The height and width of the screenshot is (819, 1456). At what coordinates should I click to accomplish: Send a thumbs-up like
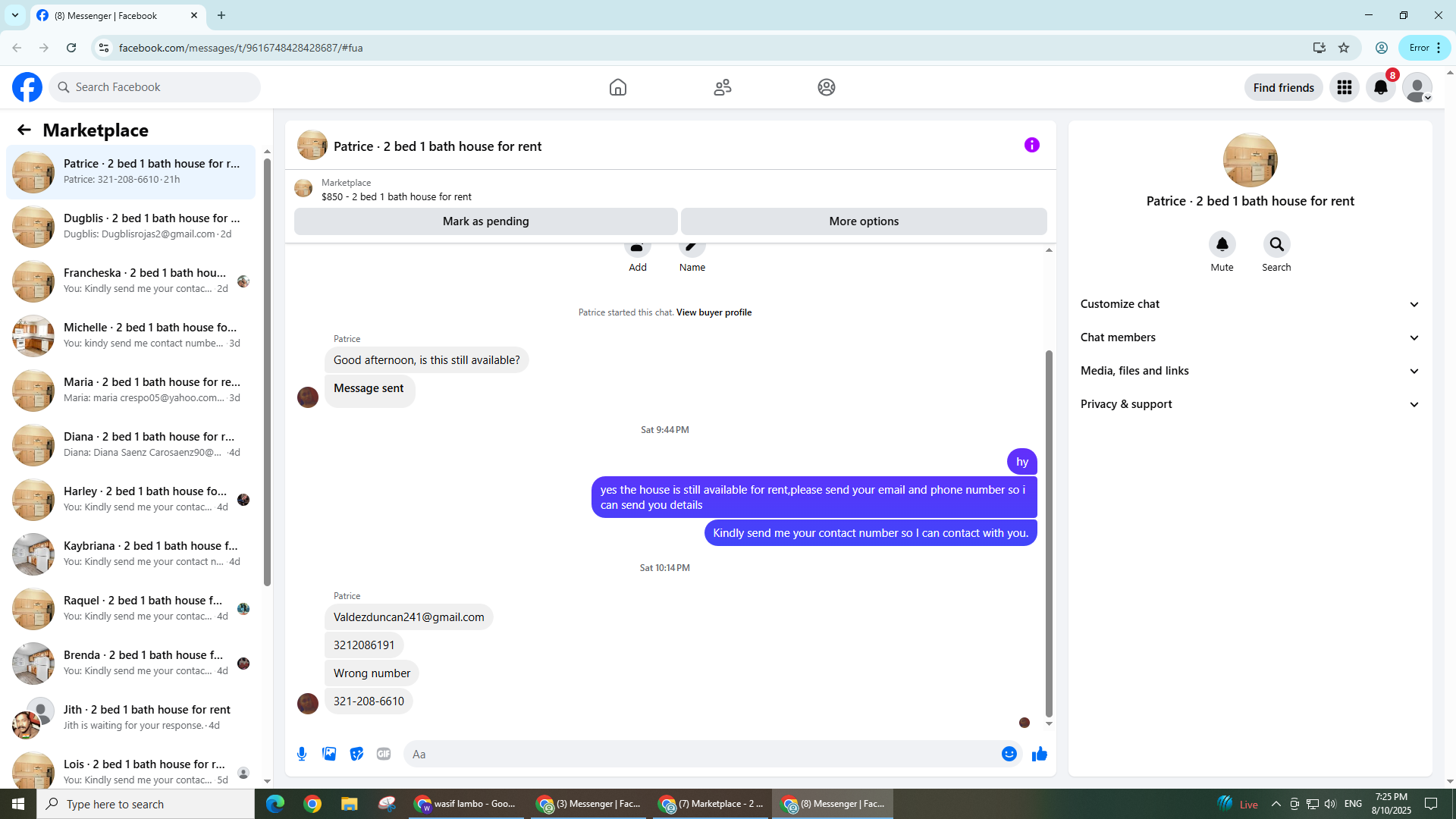(x=1039, y=754)
